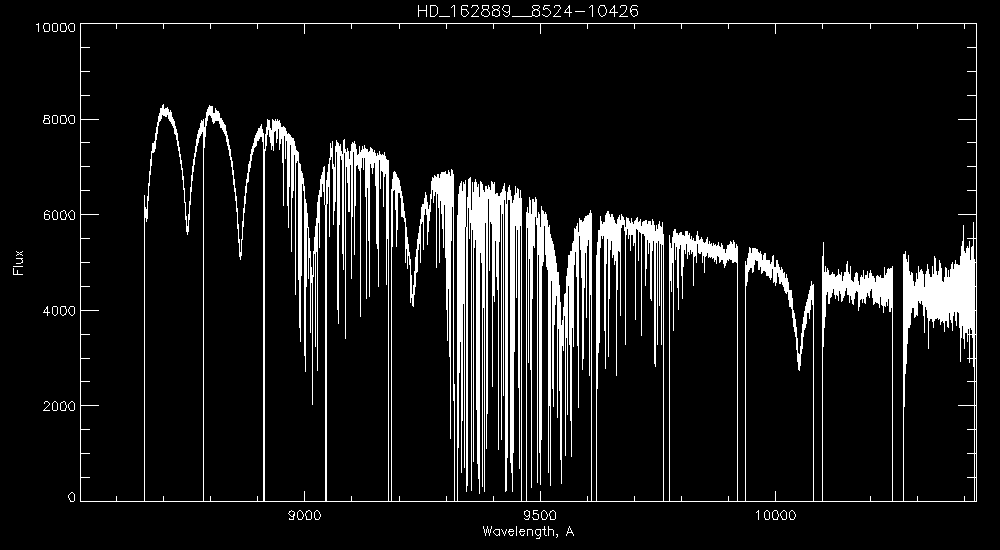
Task: Click the 0 flux tick label
Action: pyautogui.click(x=72, y=497)
